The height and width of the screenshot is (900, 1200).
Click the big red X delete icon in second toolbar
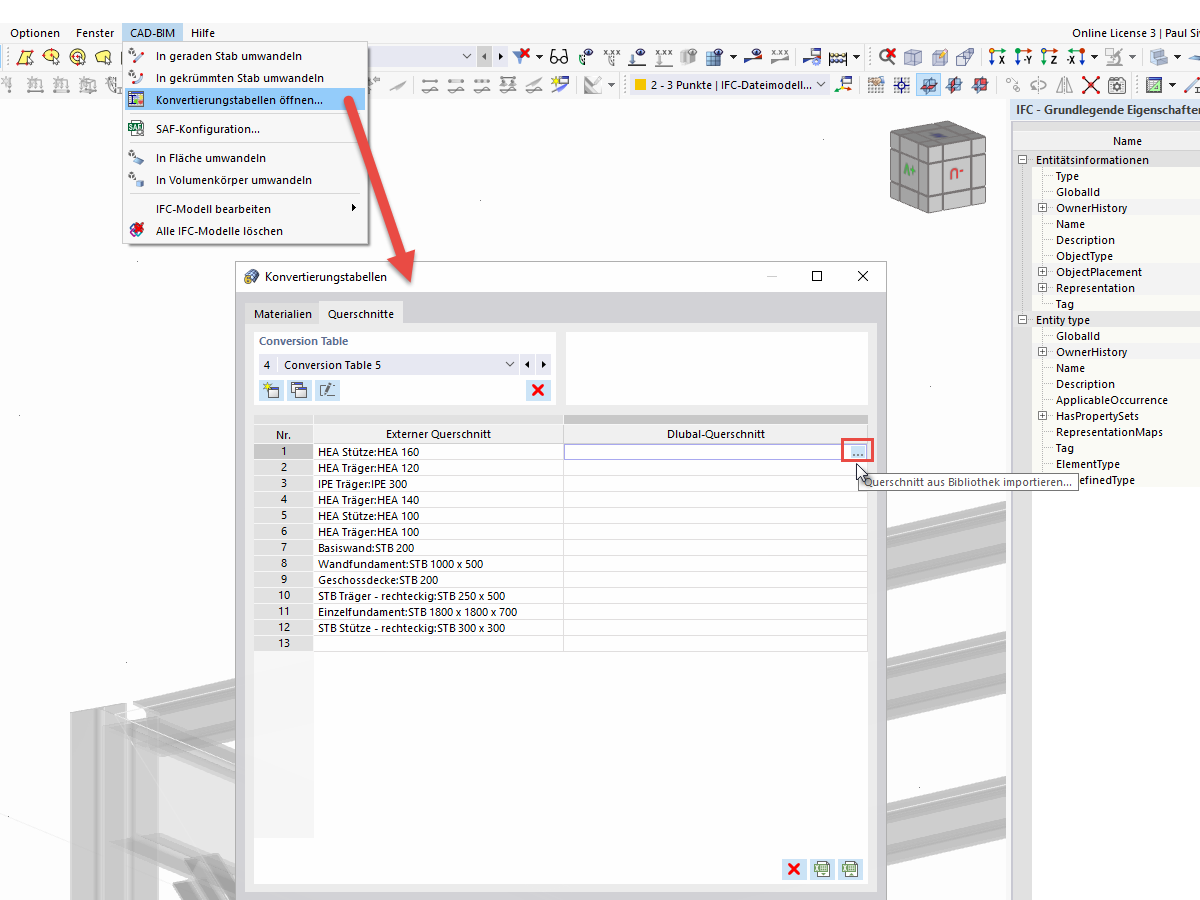tap(1091, 85)
